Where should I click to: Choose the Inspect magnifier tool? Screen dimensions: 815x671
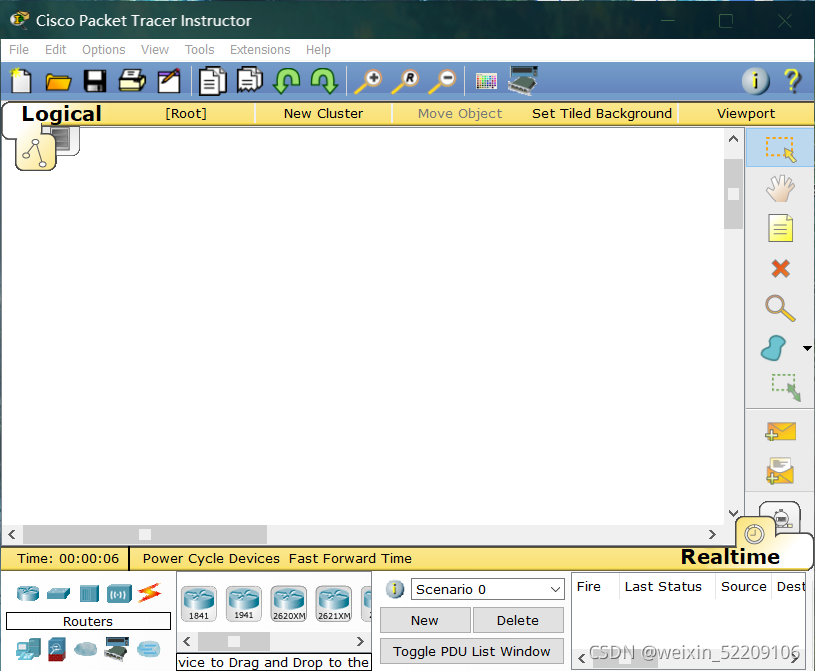[x=780, y=308]
